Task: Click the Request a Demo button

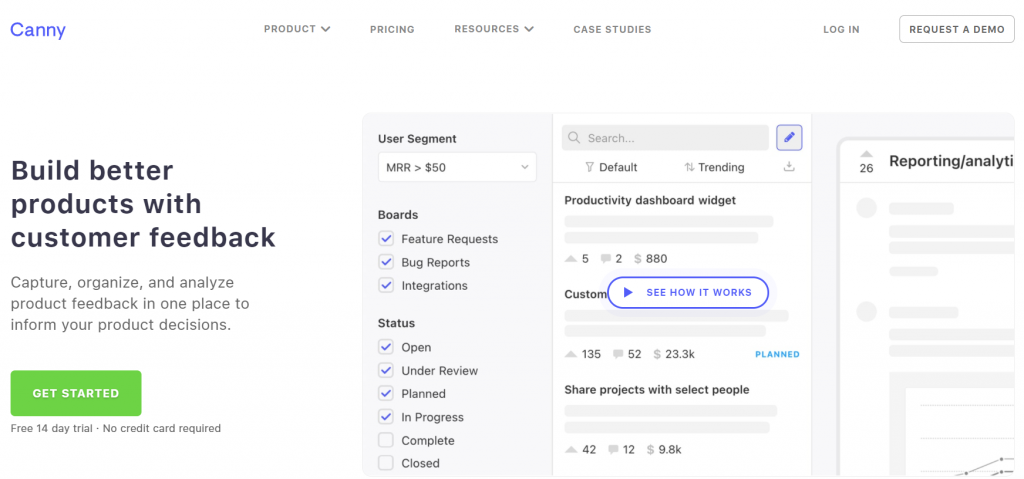Action: point(956,29)
